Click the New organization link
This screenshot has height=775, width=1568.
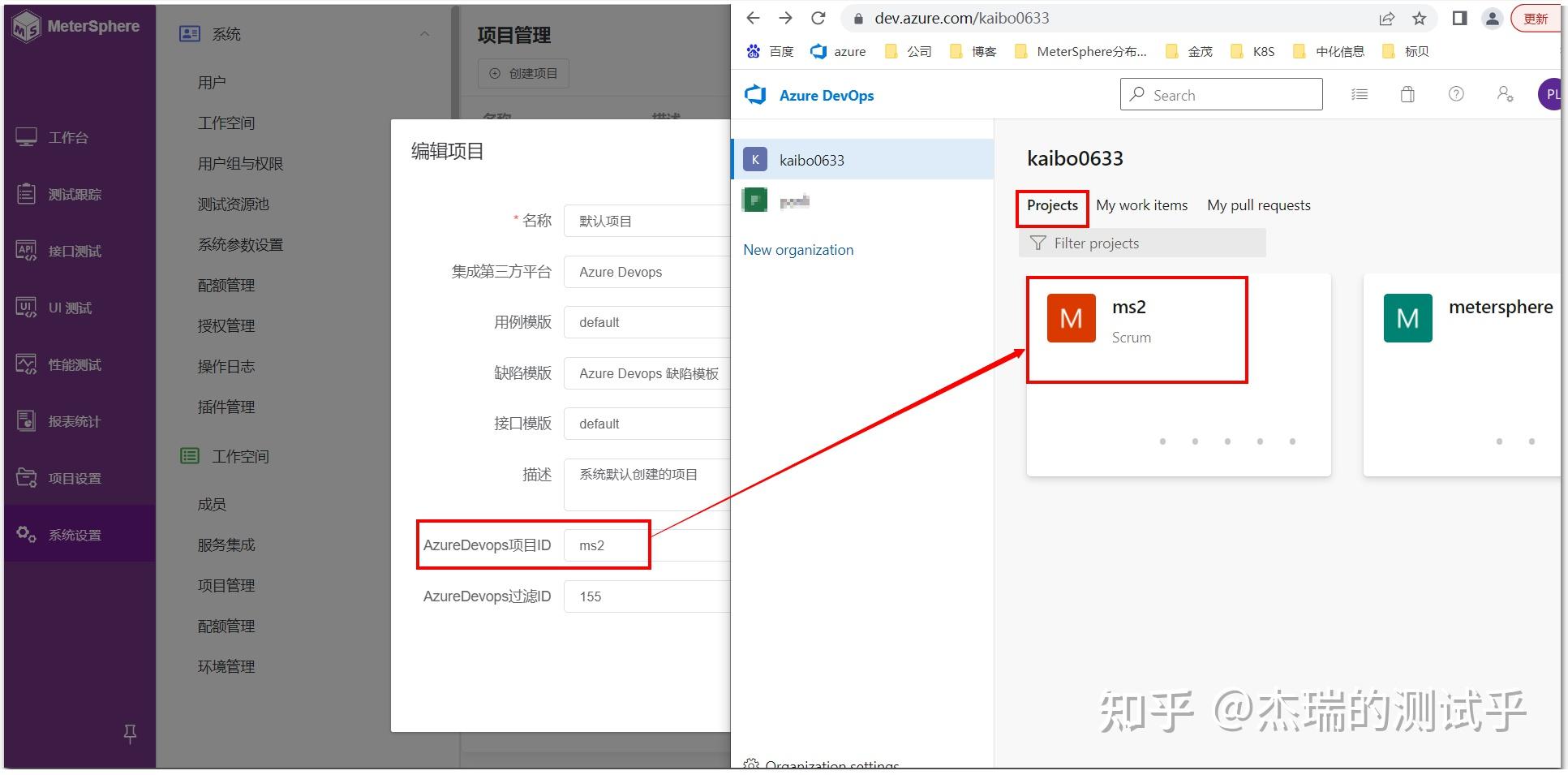point(798,249)
